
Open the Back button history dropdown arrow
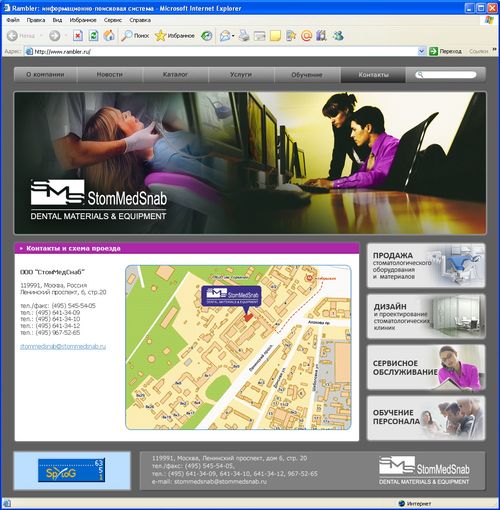pyautogui.click(x=41, y=35)
